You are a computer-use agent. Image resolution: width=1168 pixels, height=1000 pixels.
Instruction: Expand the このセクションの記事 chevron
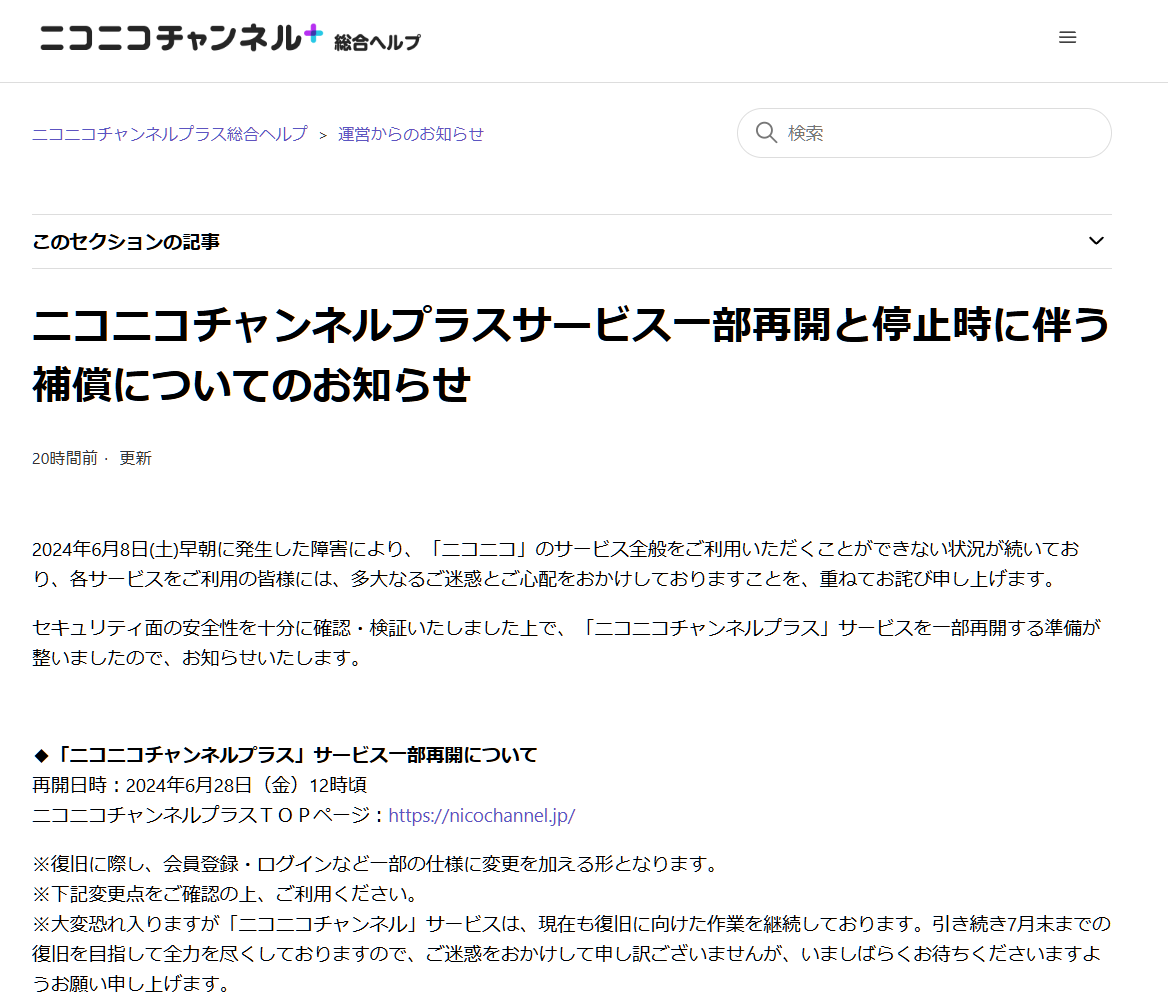1096,241
